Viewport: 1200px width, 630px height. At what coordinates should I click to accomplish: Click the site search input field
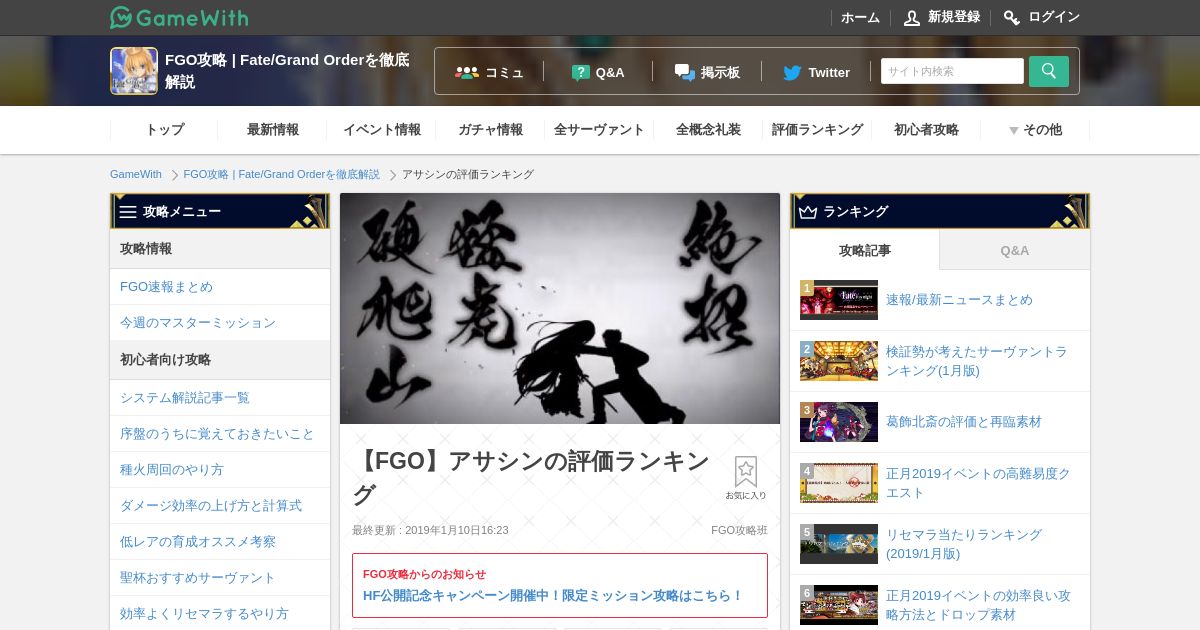click(x=952, y=71)
